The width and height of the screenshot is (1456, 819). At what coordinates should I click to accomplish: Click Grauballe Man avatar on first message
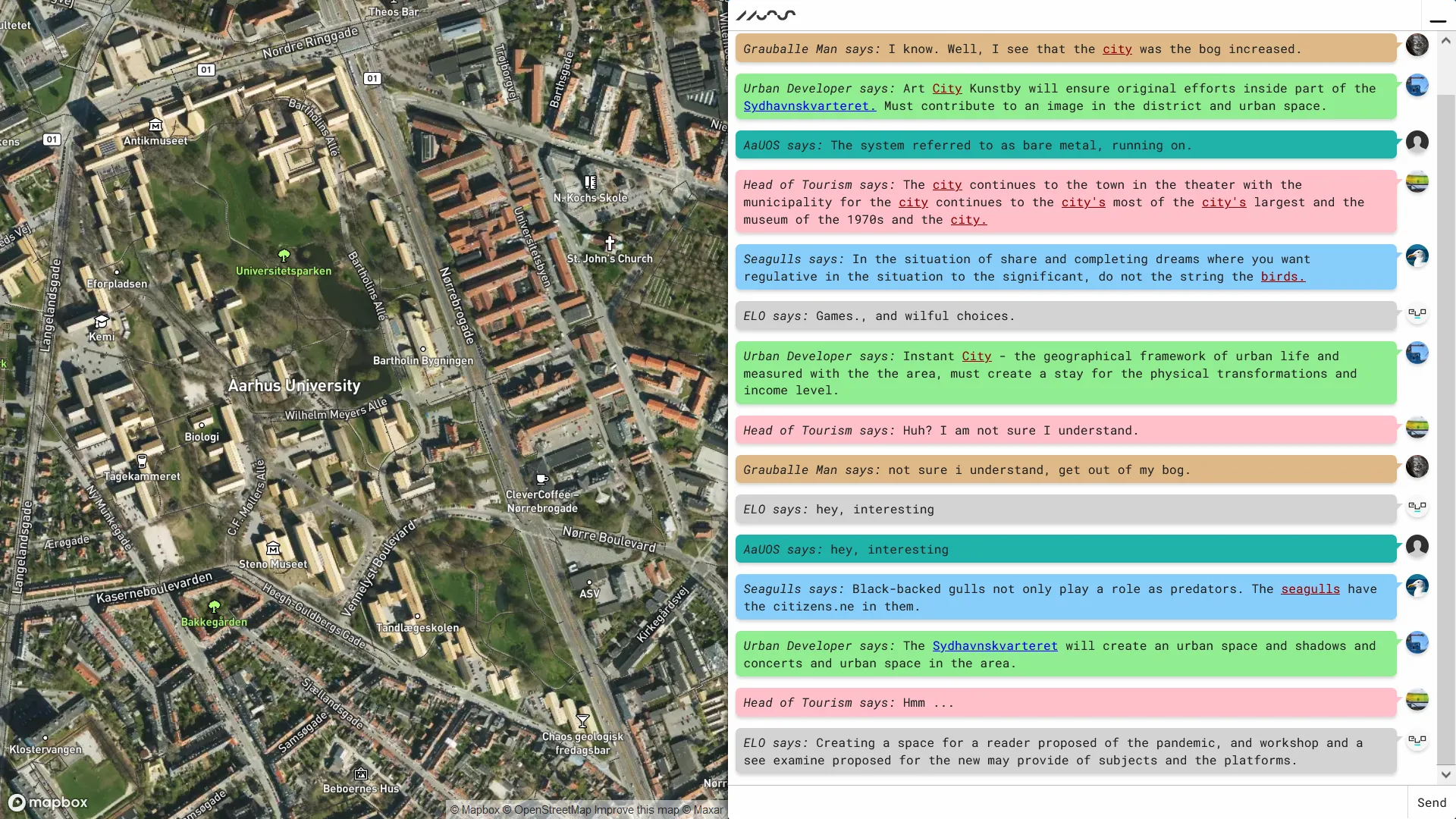point(1417,45)
